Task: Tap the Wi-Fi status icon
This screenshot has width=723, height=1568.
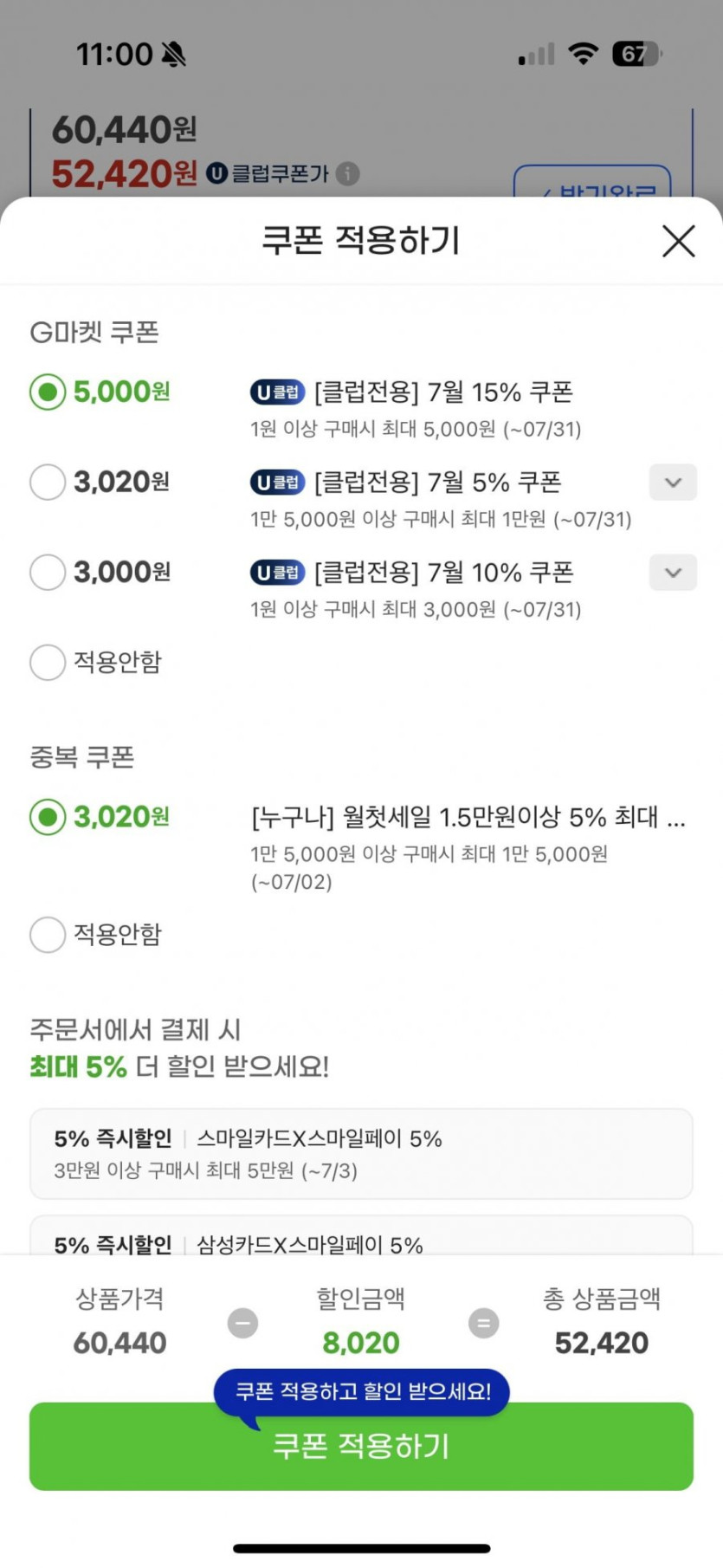Action: pyautogui.click(x=584, y=54)
